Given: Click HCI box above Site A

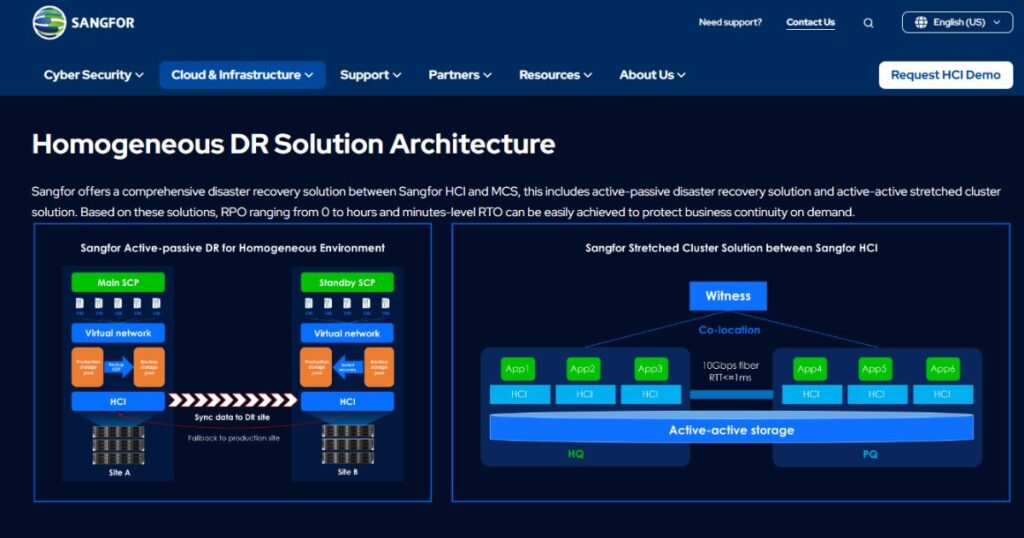Looking at the screenshot, I should [118, 401].
